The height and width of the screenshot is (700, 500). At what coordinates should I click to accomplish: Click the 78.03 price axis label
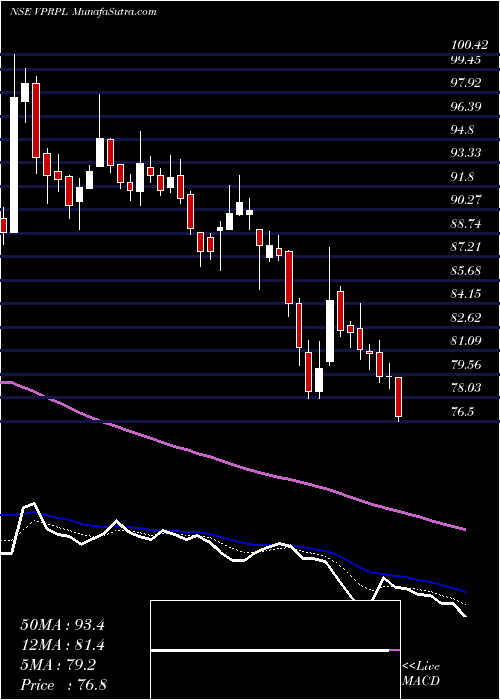coord(465,388)
